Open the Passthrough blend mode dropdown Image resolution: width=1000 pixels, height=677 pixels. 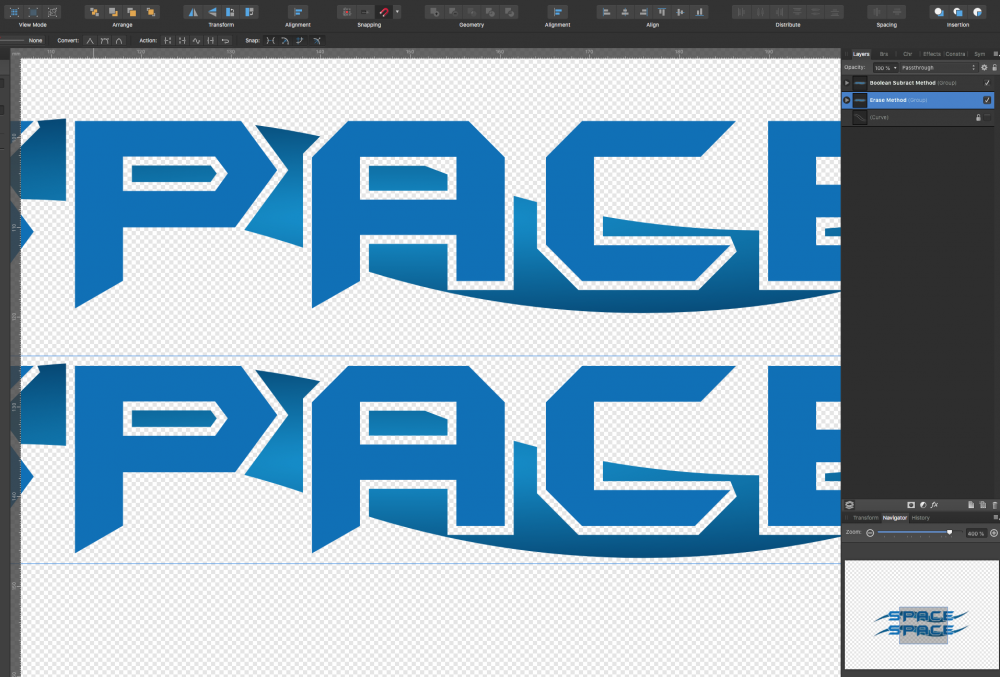click(938, 68)
